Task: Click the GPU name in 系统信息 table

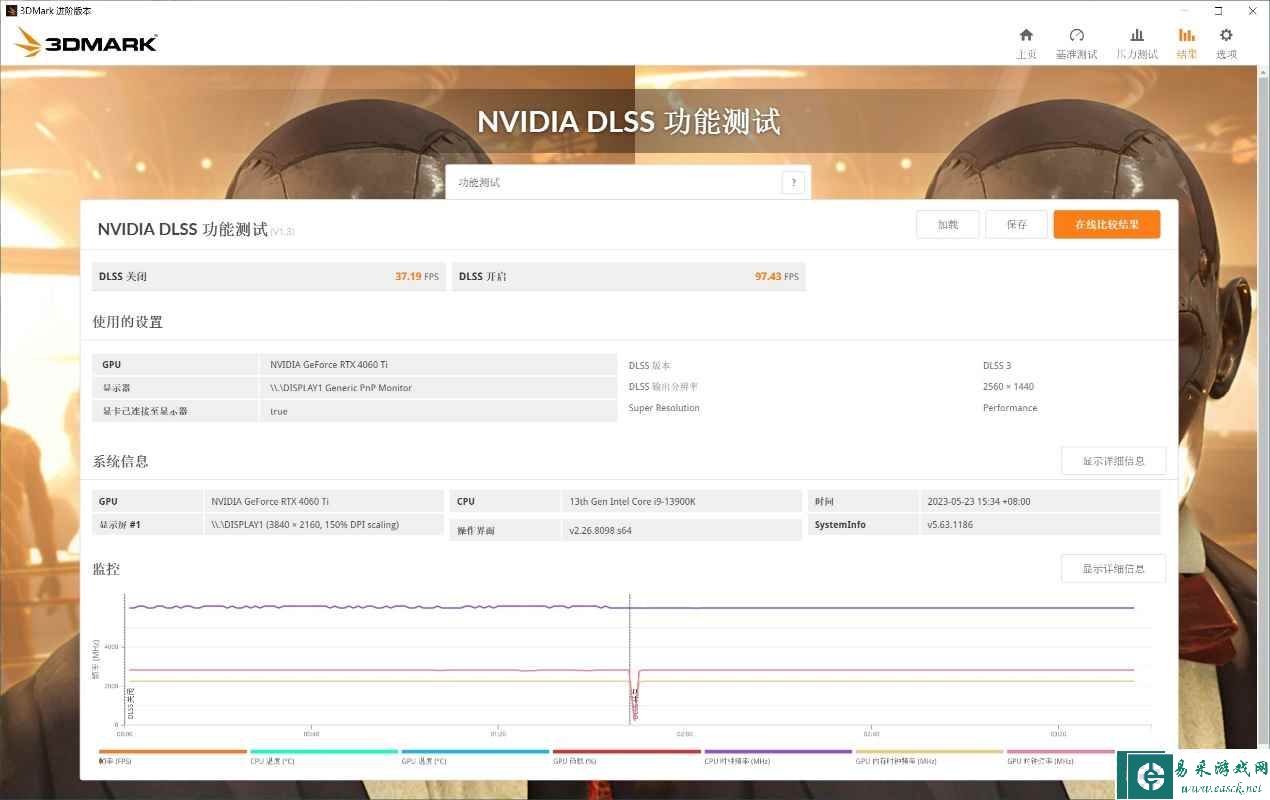Action: [269, 501]
